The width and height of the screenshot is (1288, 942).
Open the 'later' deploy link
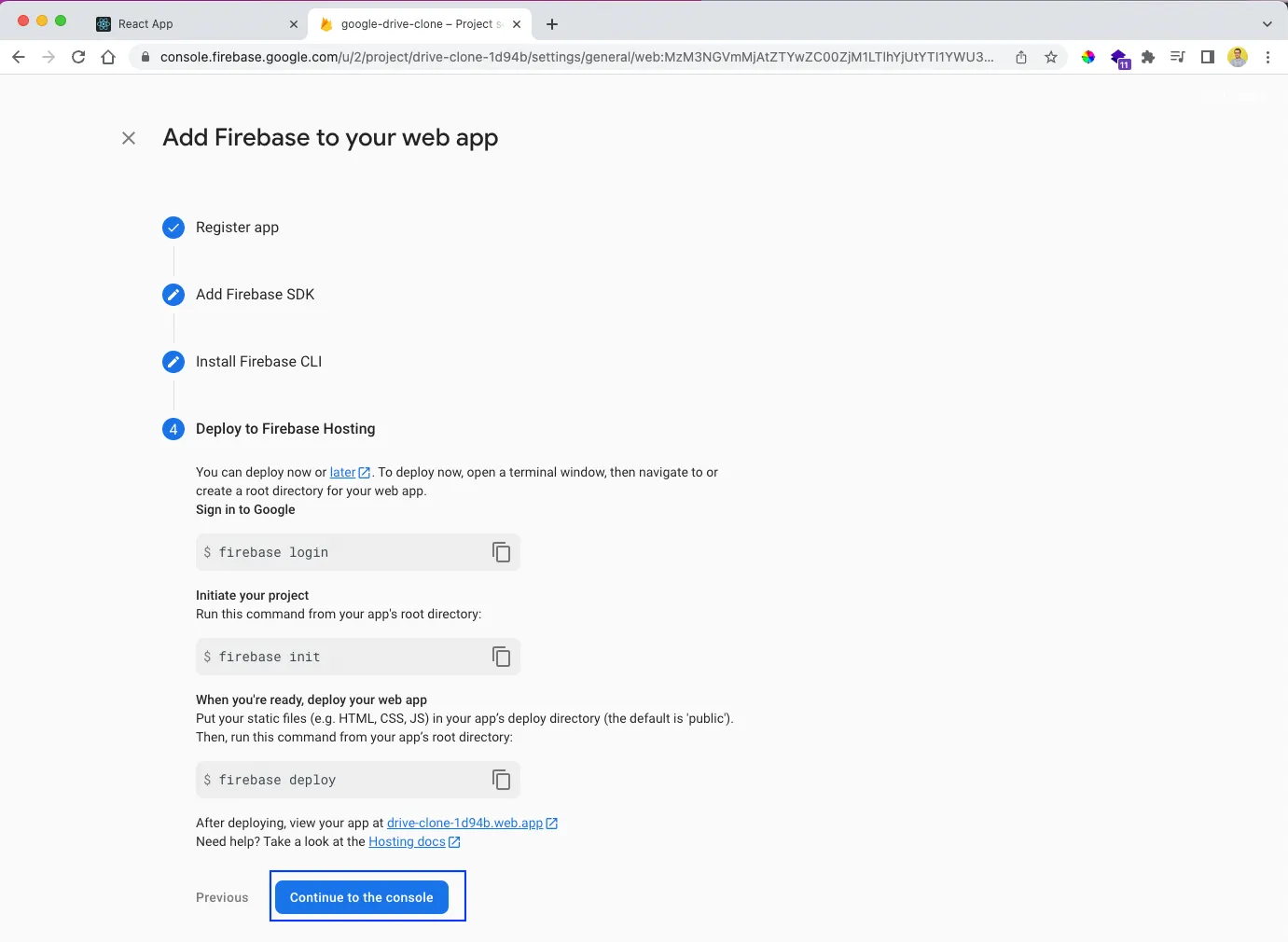click(x=349, y=472)
